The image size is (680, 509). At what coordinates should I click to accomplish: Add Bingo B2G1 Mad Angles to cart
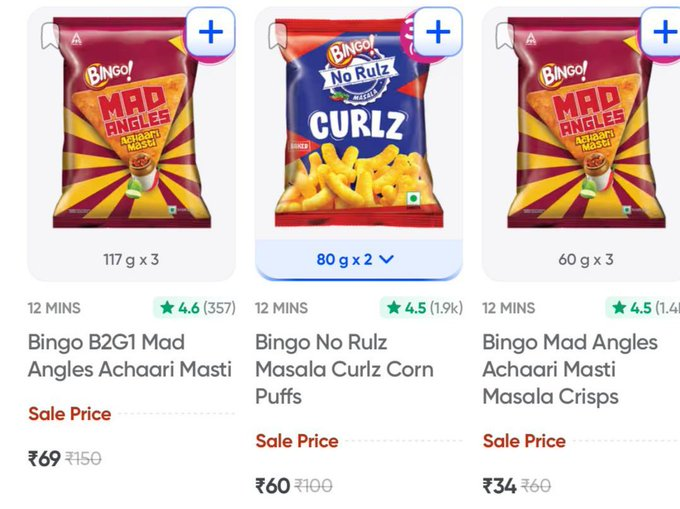tap(210, 32)
